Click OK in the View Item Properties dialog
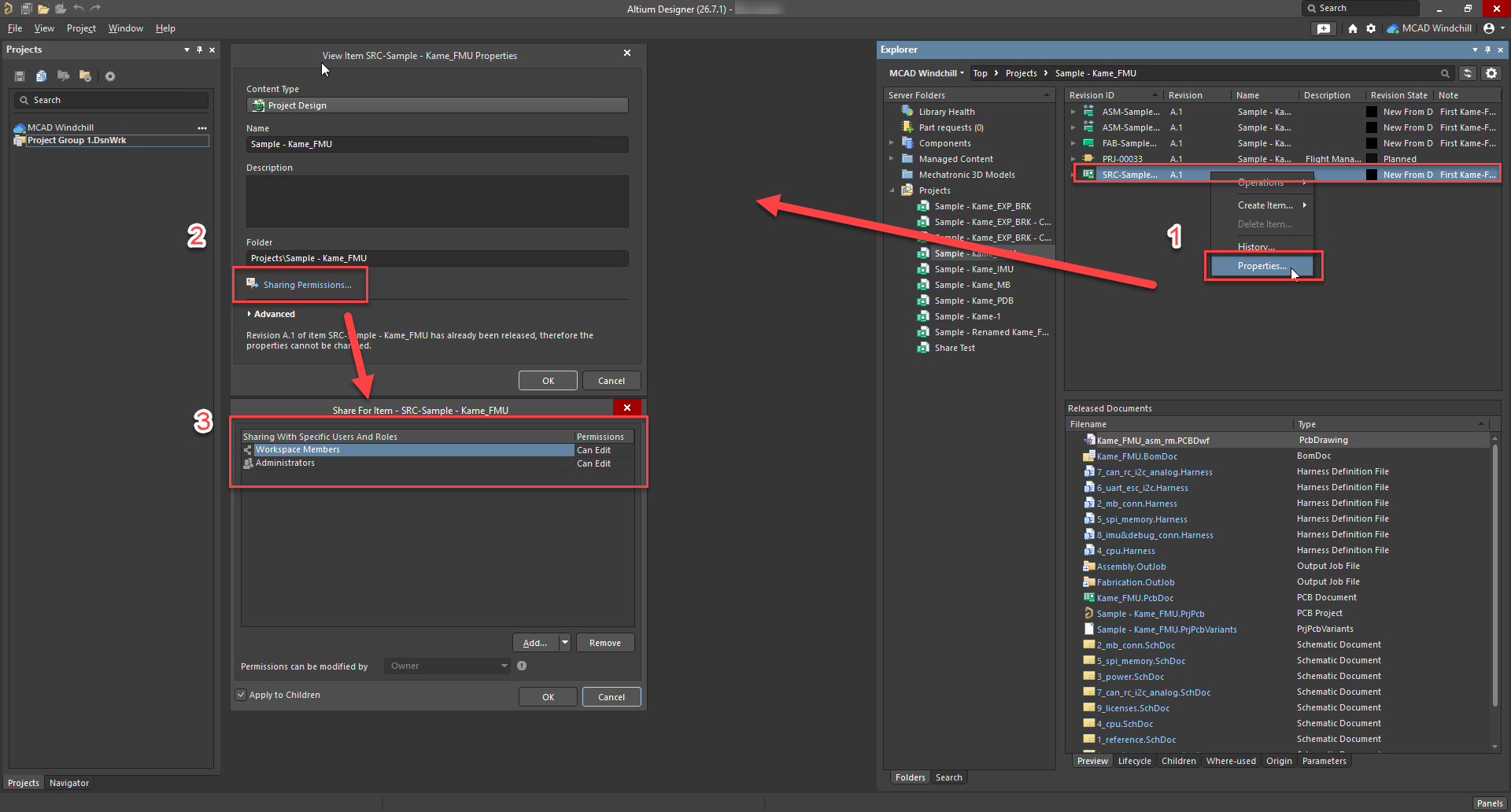Screen dimensions: 1511x812 pos(549,381)
